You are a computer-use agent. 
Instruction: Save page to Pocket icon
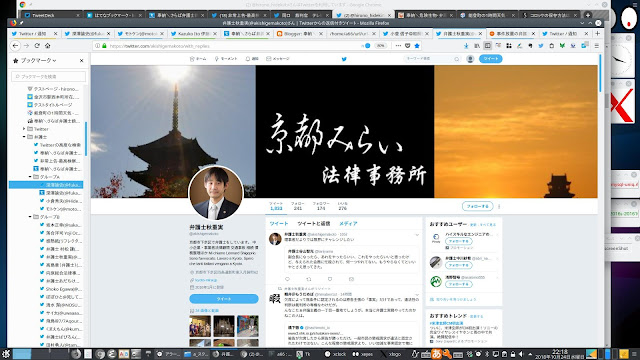click(407, 46)
